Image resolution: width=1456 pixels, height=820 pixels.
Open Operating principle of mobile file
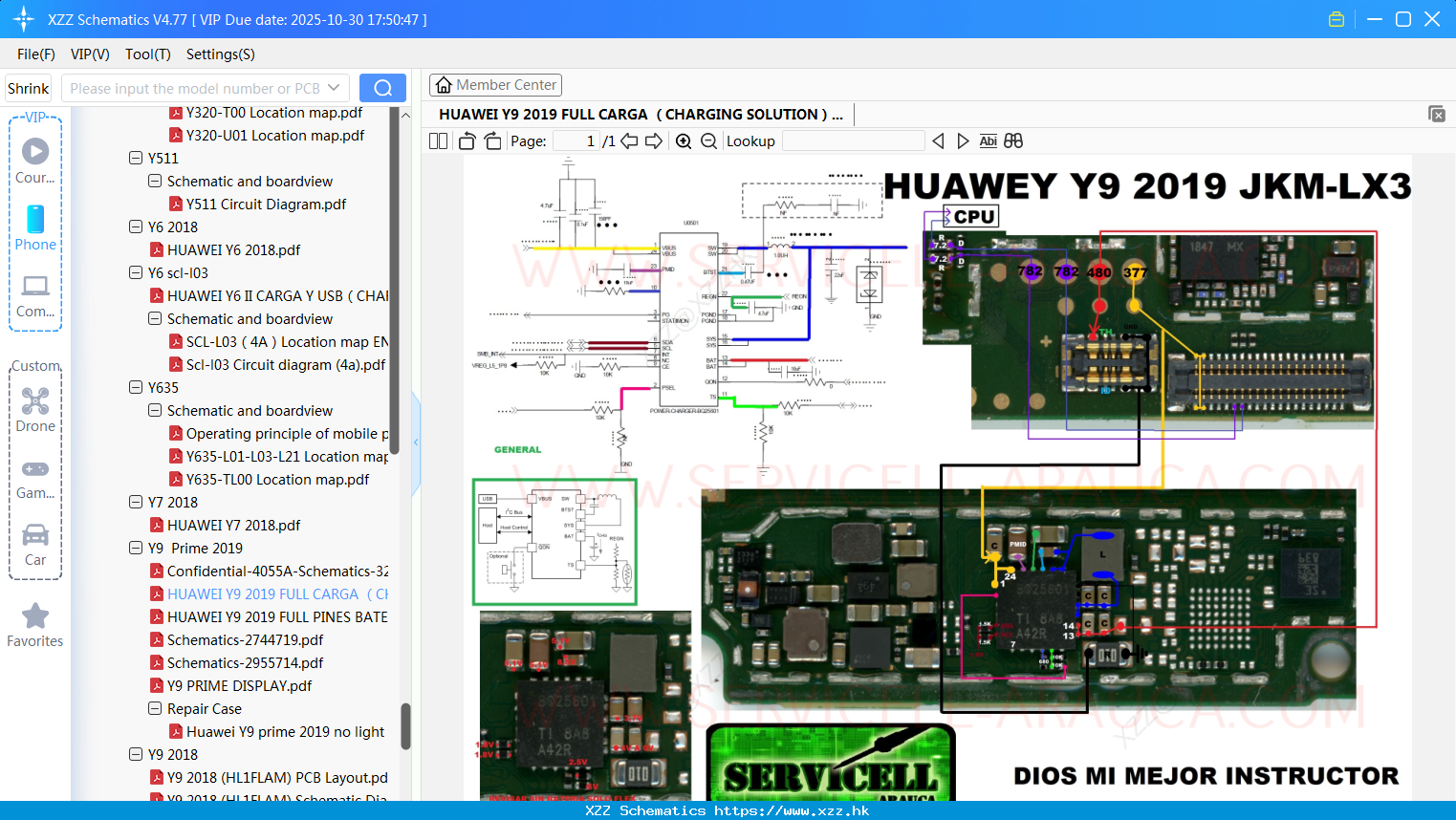(x=278, y=434)
